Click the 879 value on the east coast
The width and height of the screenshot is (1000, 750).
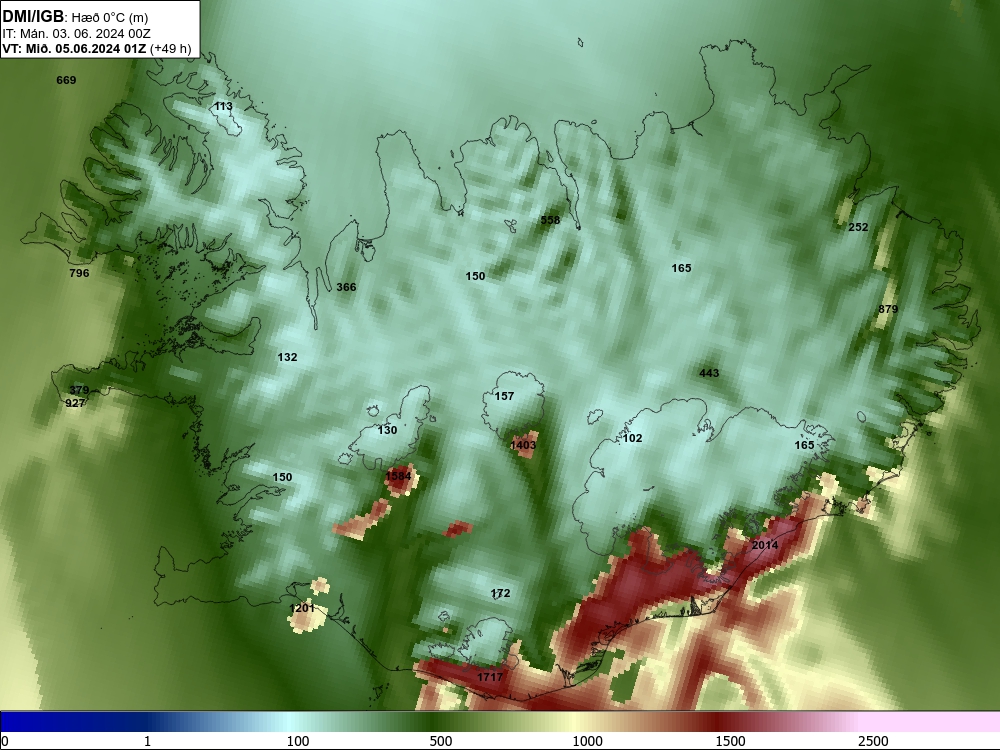888,310
